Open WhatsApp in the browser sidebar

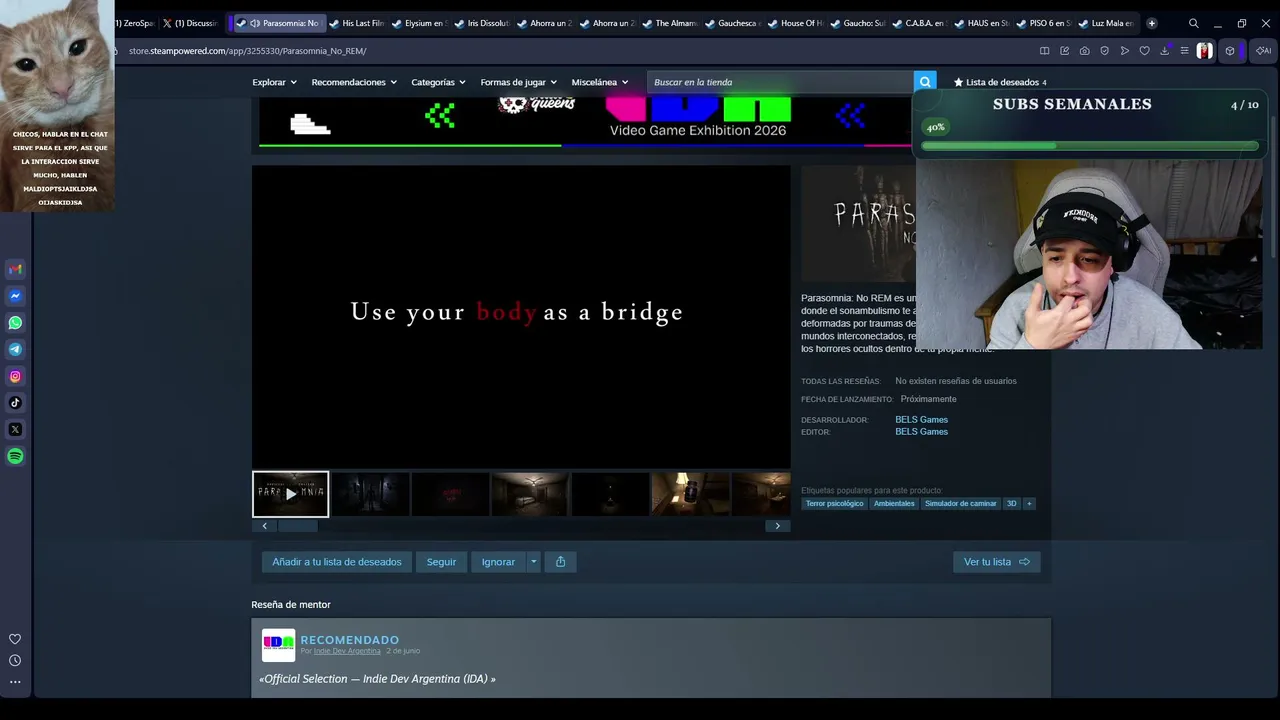15,323
